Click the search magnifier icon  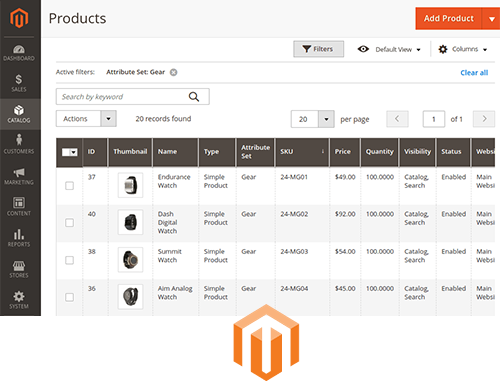tap(194, 97)
